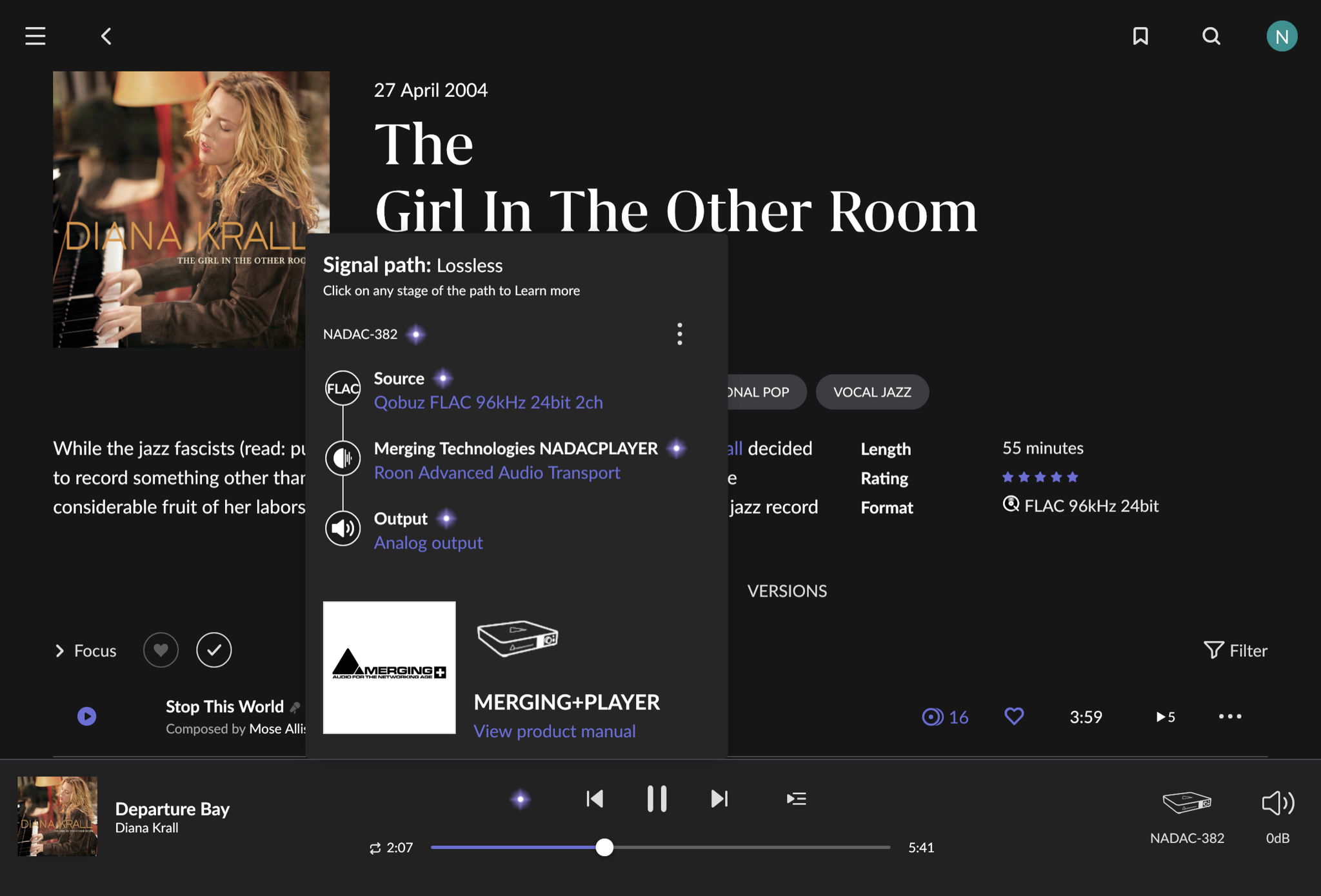The width and height of the screenshot is (1321, 896).
Task: Click the signal path sparkle in playback bar
Action: [520, 799]
